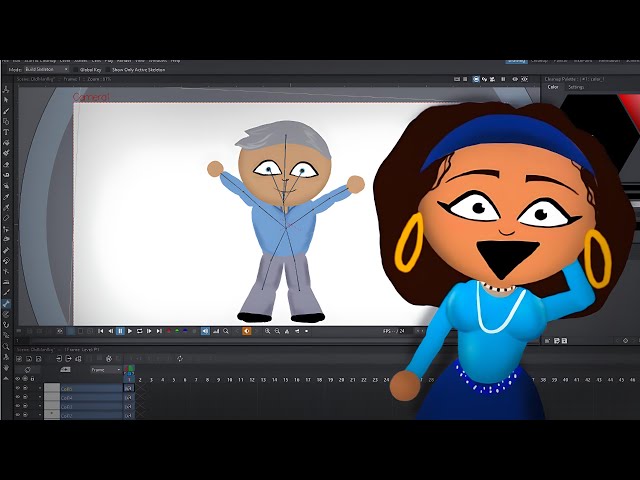Click frame 10 in the timeline ruler

229,380
